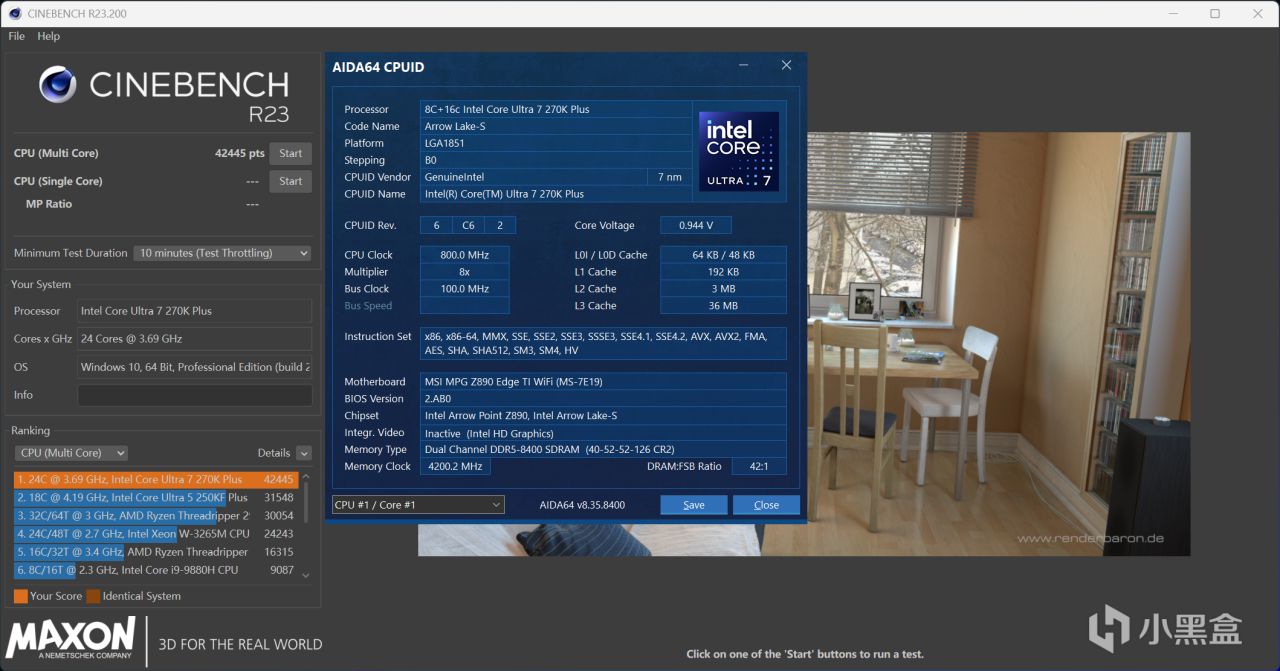The height and width of the screenshot is (671, 1280).
Task: Click the Core Voltage value 0.944 V
Action: click(x=696, y=225)
